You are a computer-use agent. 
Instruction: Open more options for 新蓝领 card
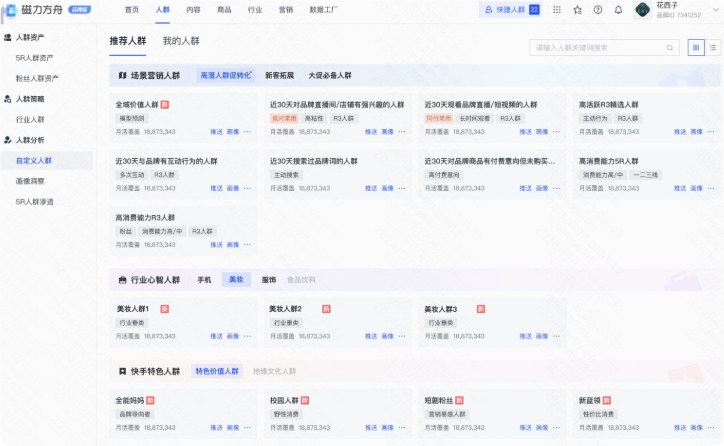(x=711, y=428)
